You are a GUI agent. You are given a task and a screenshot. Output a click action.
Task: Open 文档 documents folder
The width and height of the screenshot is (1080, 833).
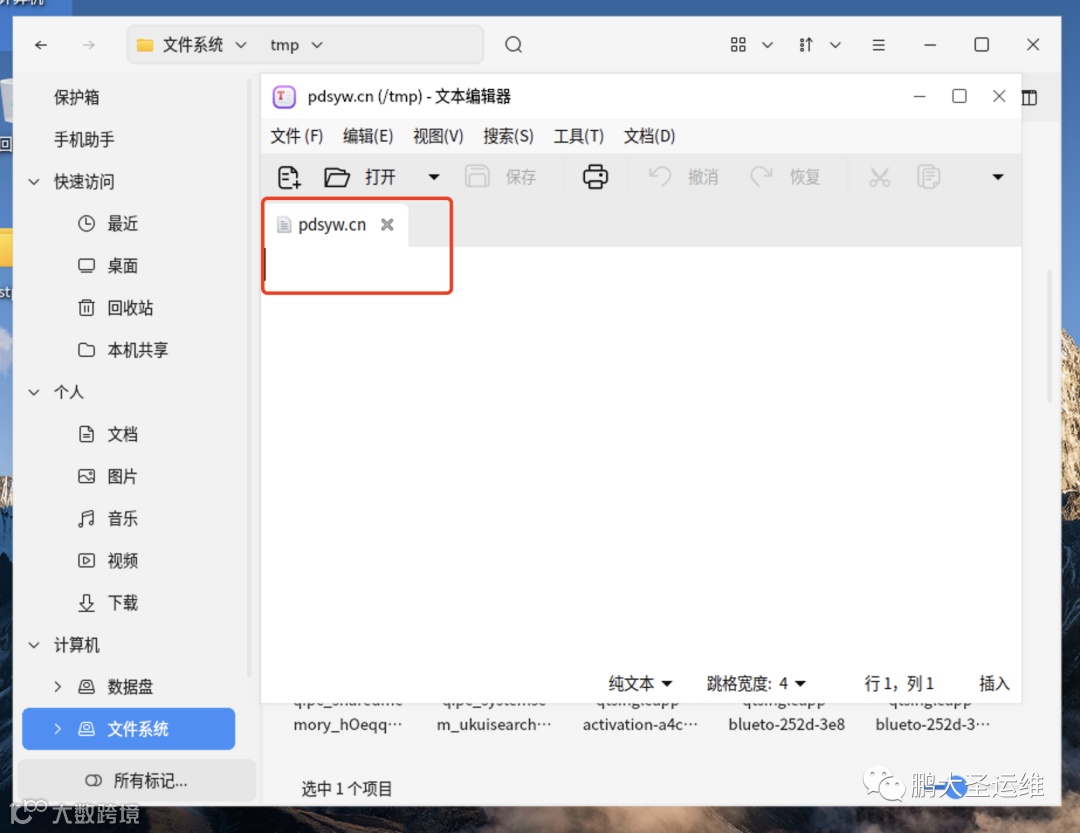click(123, 434)
